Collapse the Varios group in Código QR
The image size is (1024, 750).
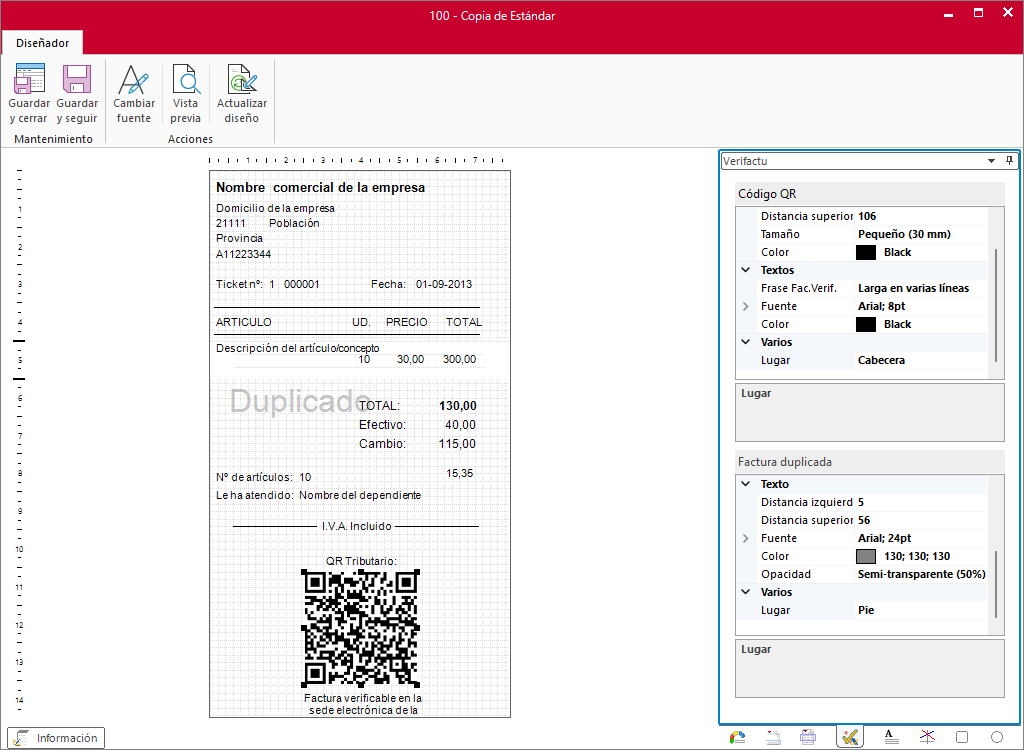click(746, 342)
